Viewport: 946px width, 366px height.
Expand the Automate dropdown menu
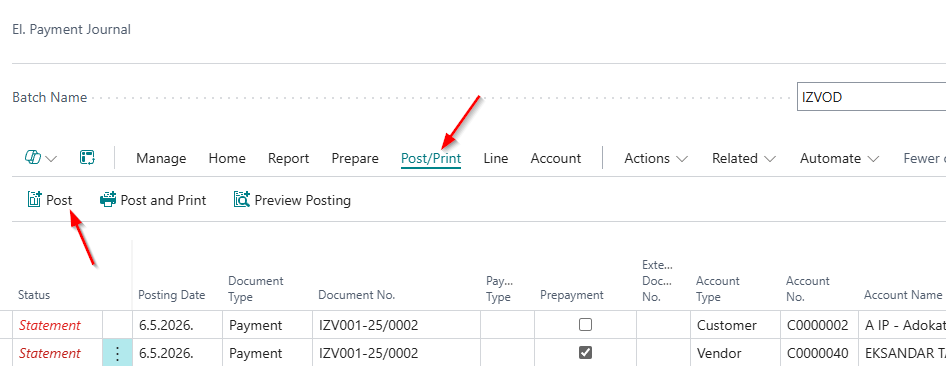839,159
